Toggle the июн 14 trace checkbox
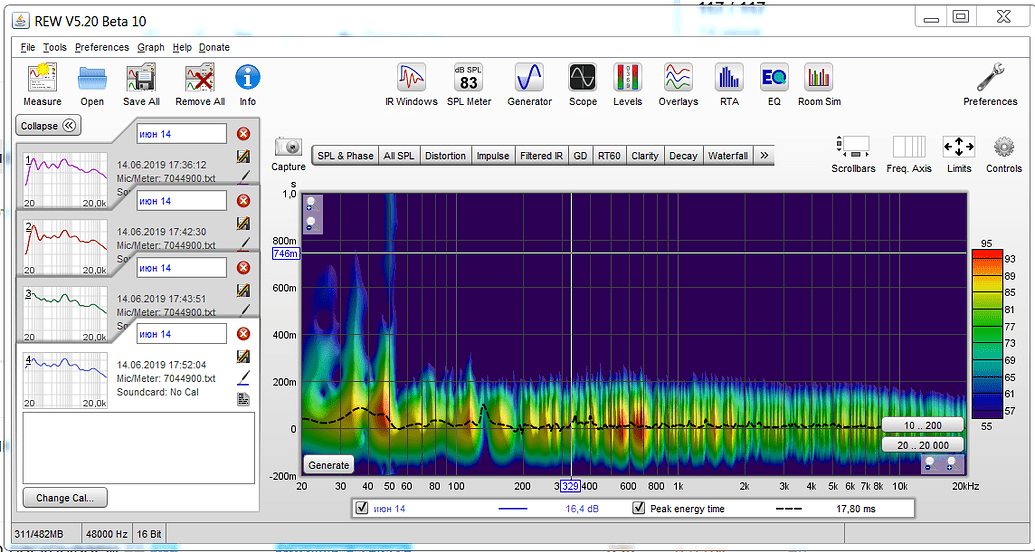Image resolution: width=1035 pixels, height=552 pixels. pos(361,509)
